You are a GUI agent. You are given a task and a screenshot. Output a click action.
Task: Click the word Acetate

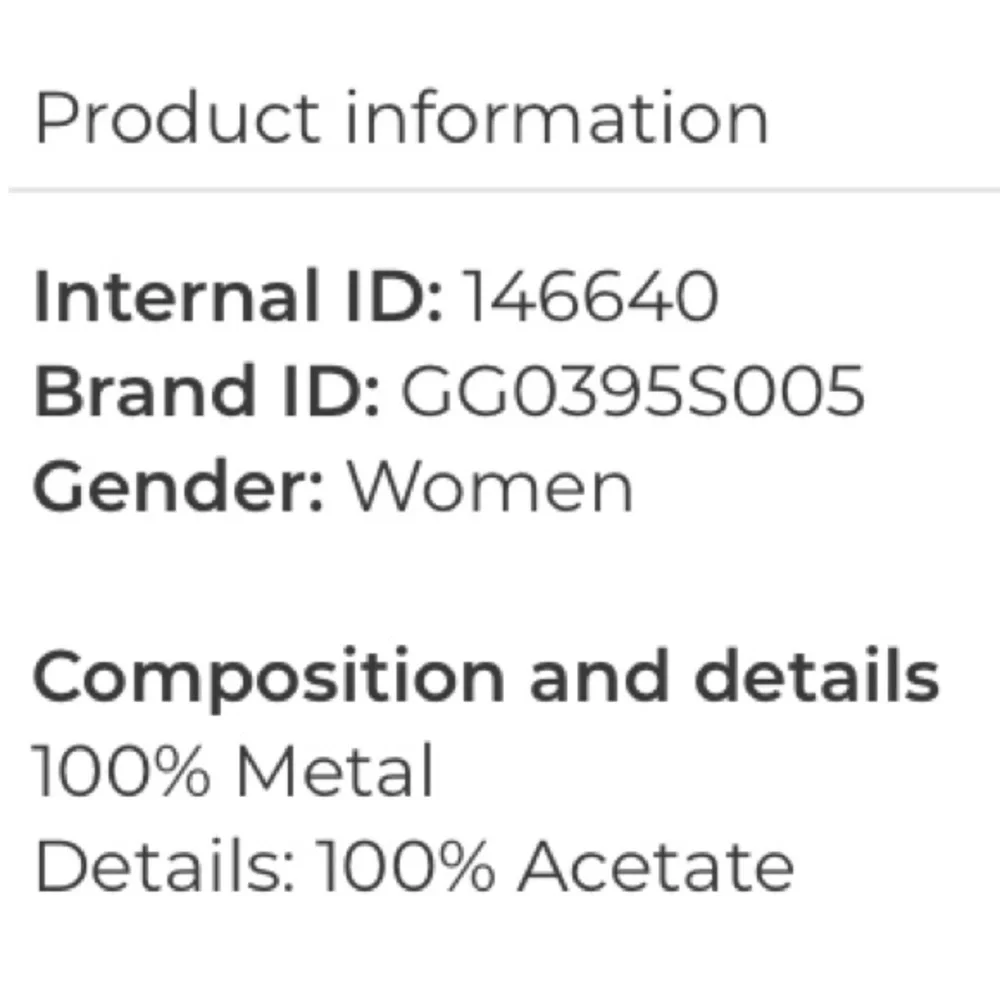coord(656,865)
